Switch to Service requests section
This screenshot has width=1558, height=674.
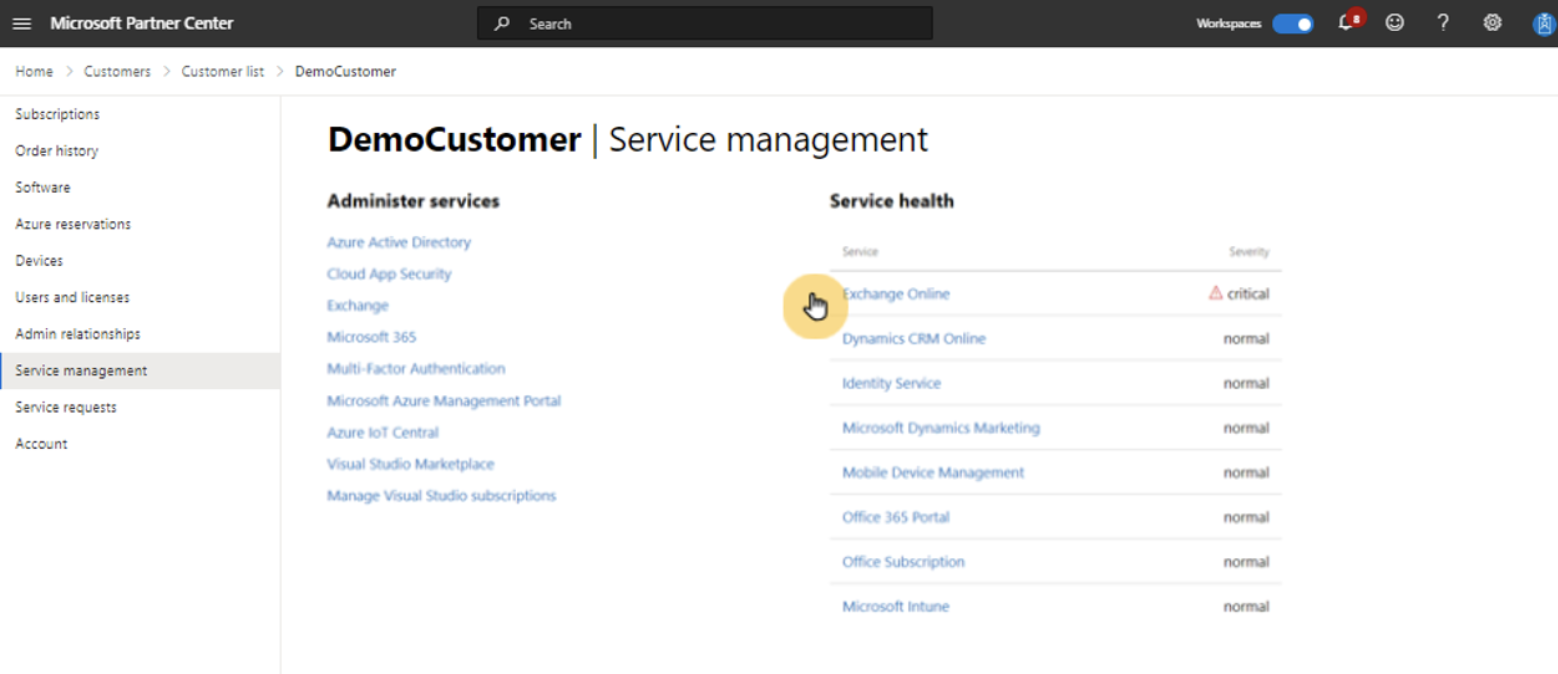tap(65, 406)
